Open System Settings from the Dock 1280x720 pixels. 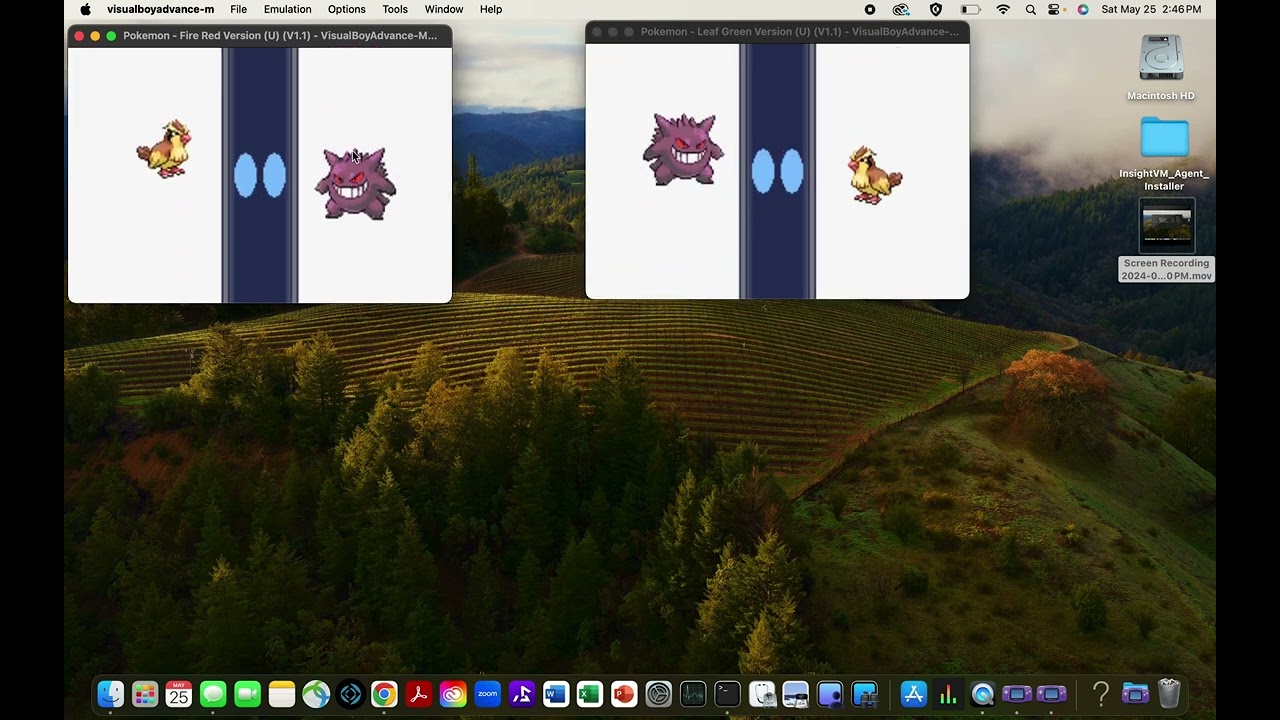point(658,694)
